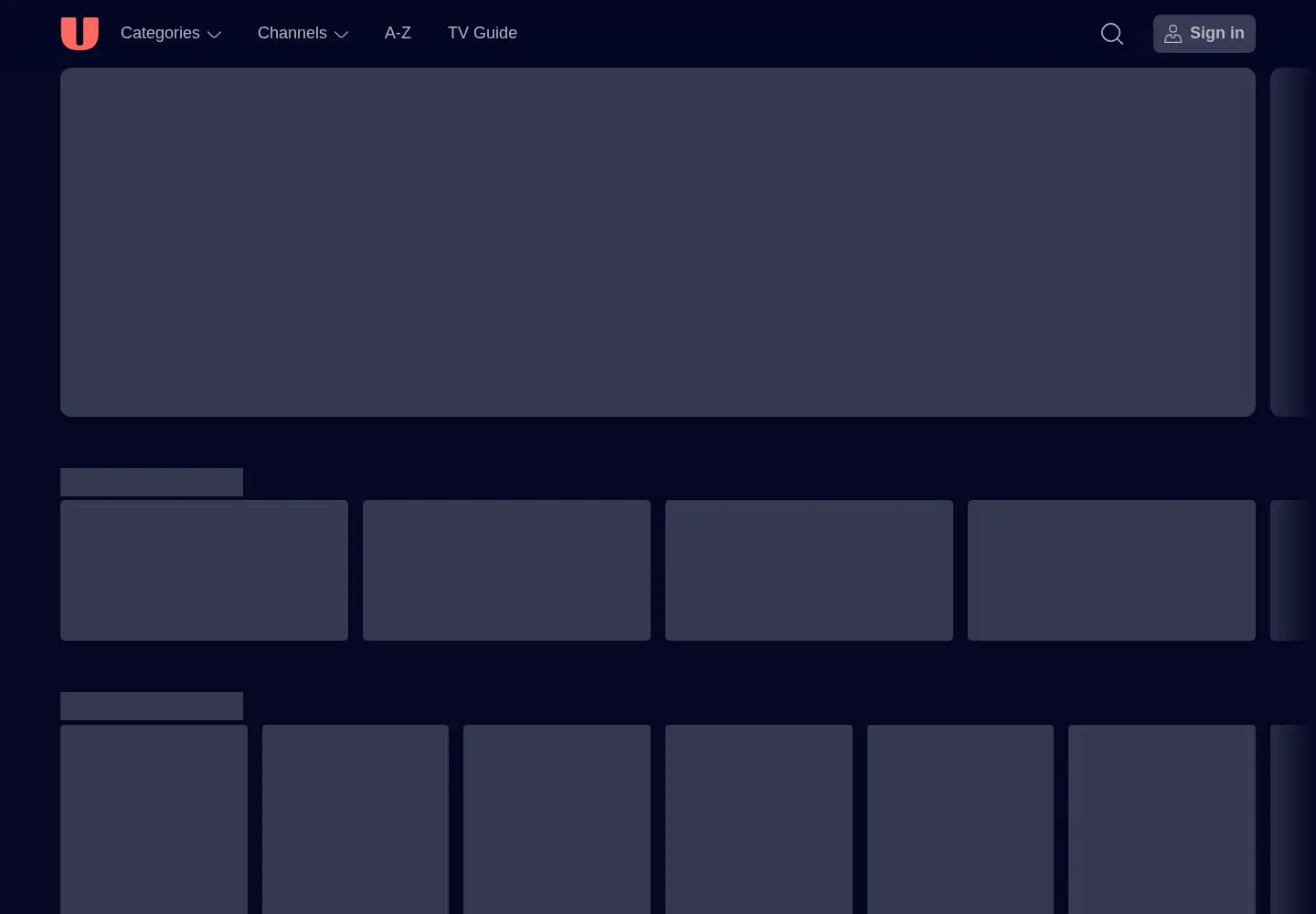Expand the Categories dropdown
Image resolution: width=1316 pixels, height=914 pixels.
[x=171, y=33]
